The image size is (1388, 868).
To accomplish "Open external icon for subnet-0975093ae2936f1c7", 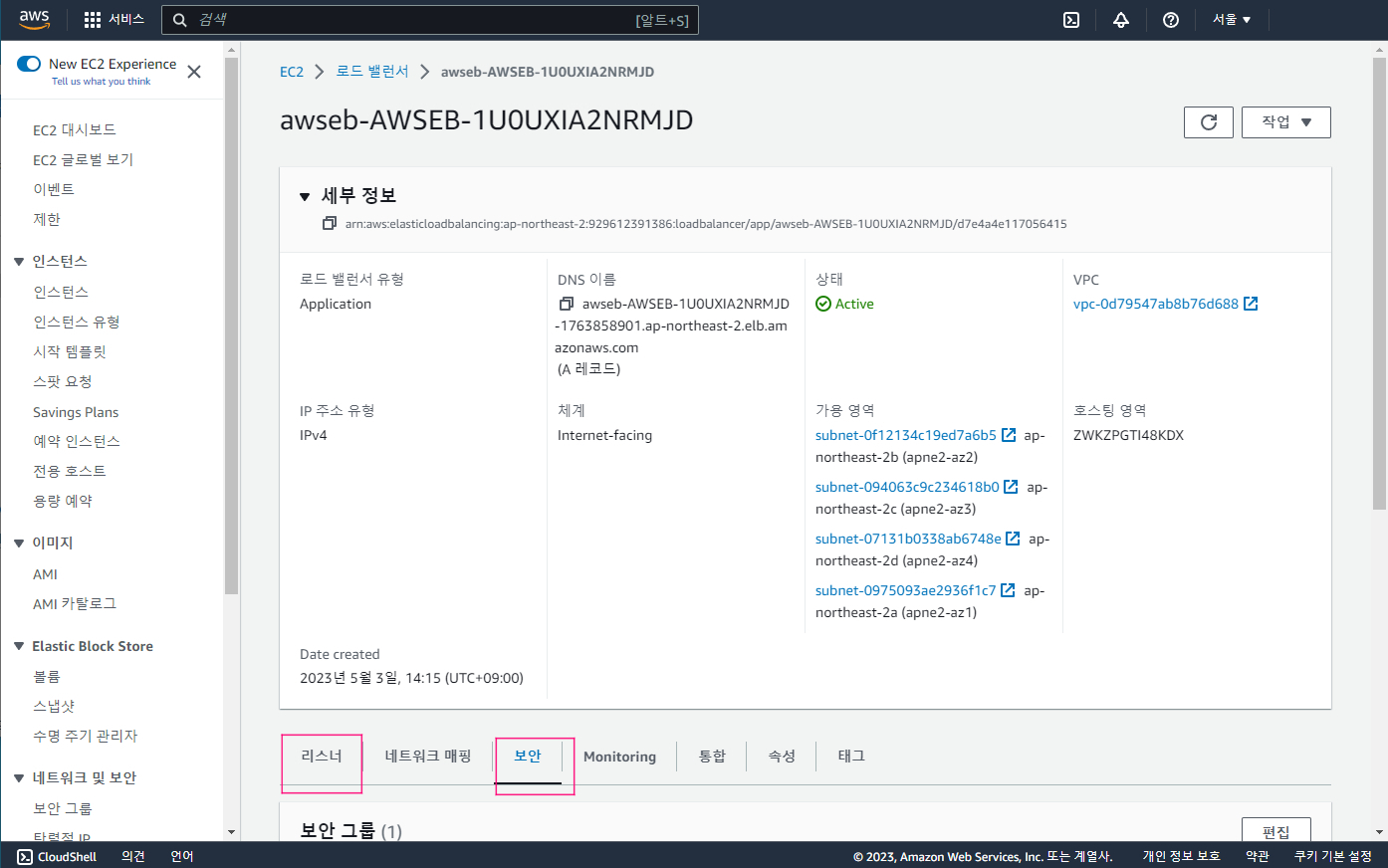I will [1008, 590].
